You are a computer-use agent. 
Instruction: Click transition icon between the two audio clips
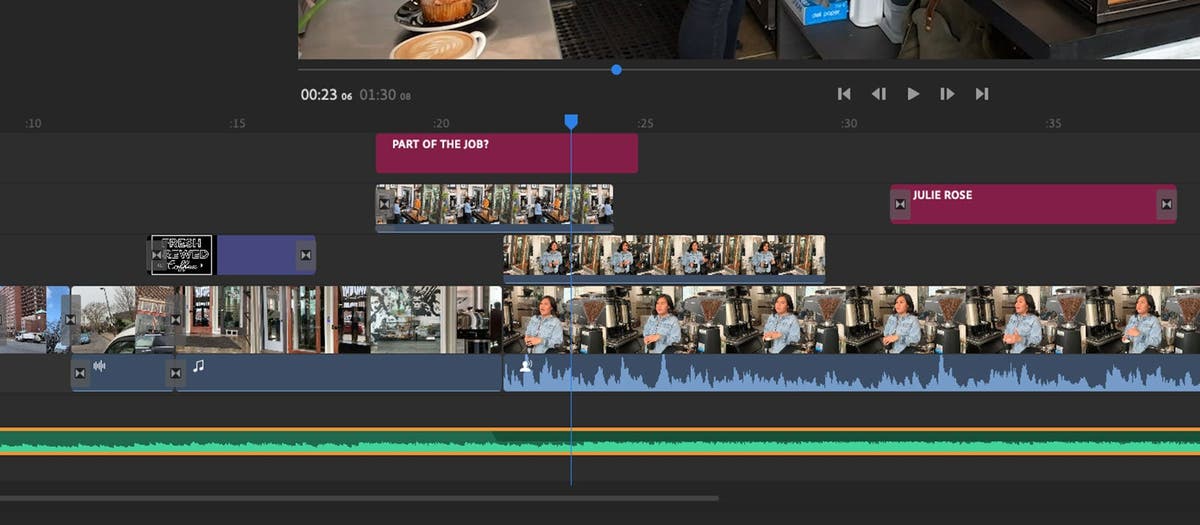tap(176, 373)
